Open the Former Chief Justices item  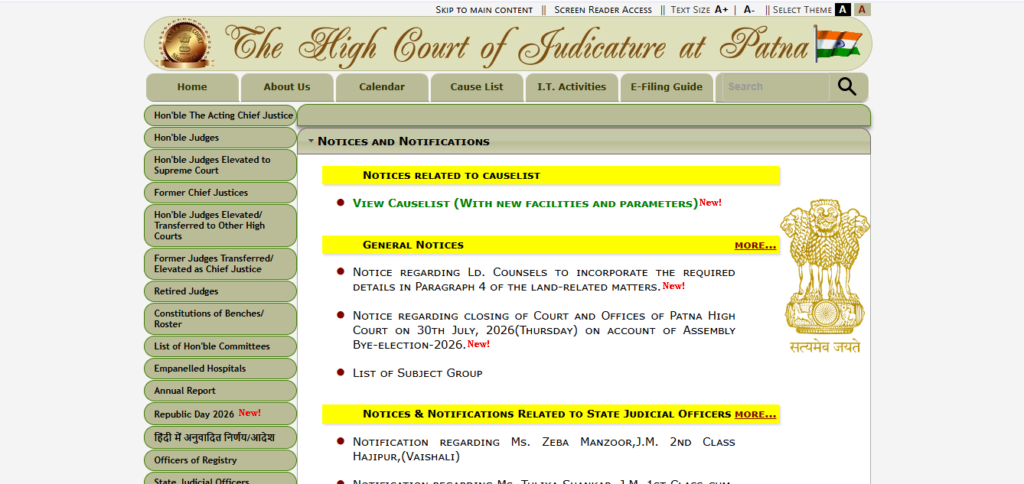220,193
